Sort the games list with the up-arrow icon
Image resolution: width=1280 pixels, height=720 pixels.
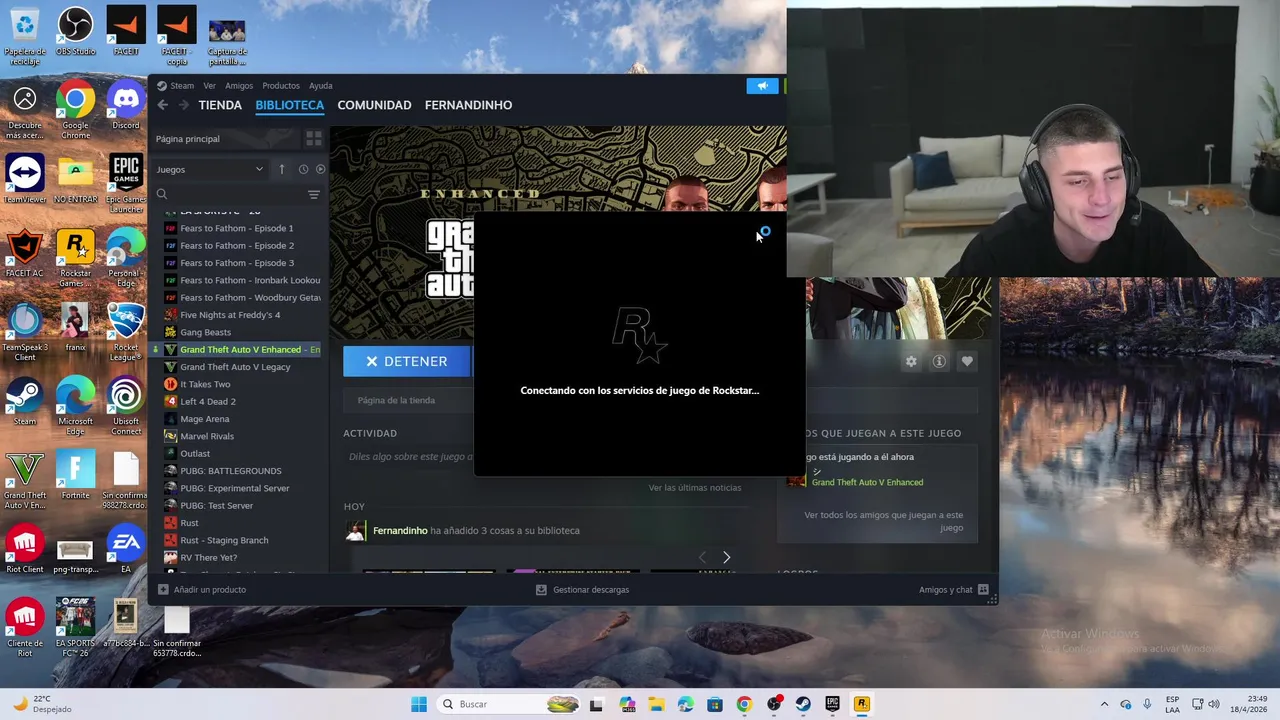[282, 169]
